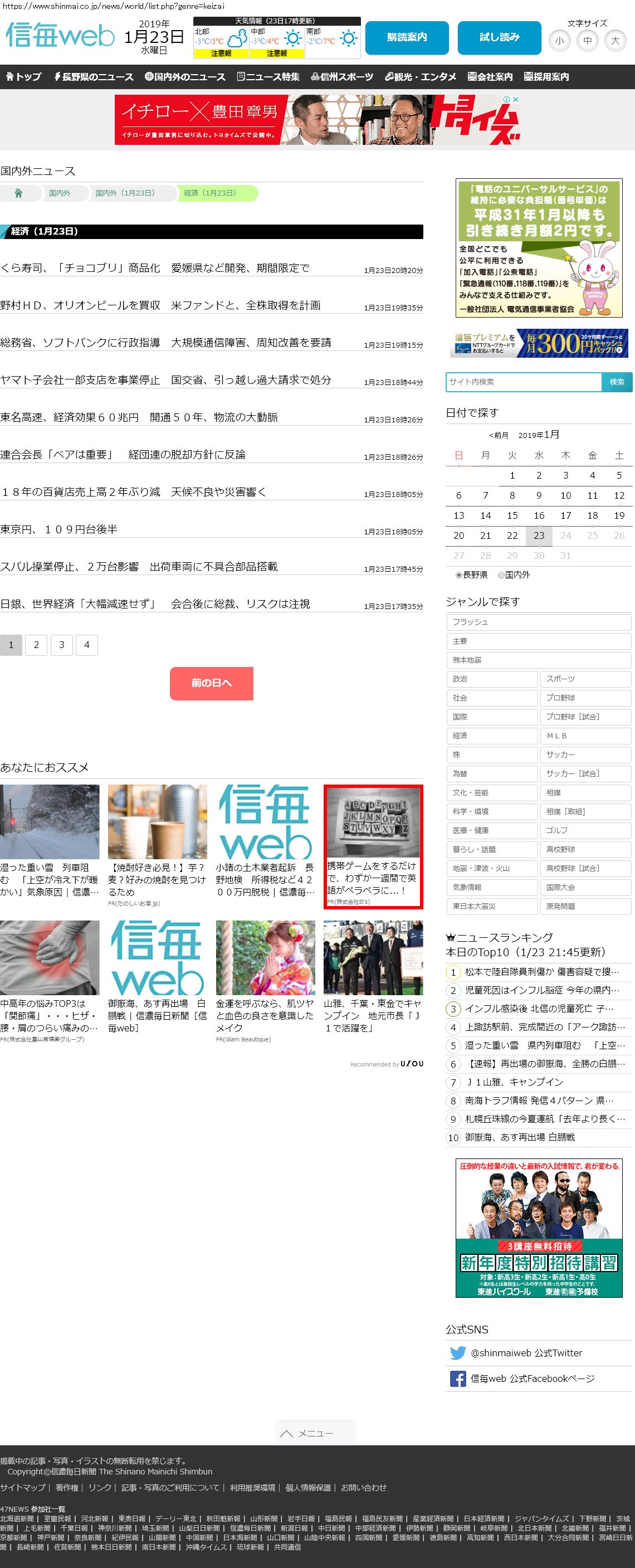Click the 購読案内 button
635x1568 pixels.
pyautogui.click(x=407, y=38)
